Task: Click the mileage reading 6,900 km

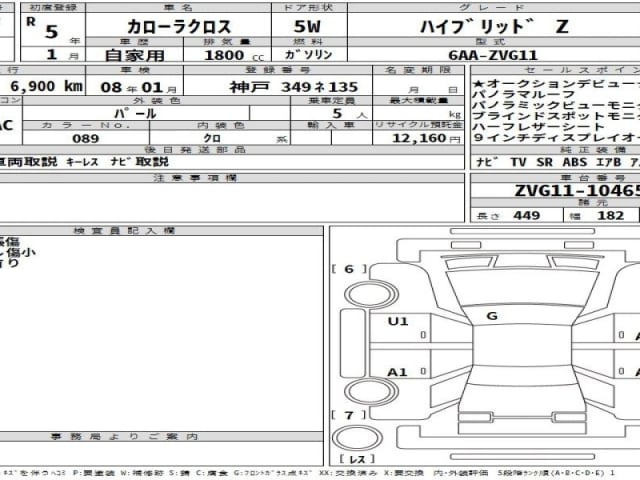Action: 47,86
